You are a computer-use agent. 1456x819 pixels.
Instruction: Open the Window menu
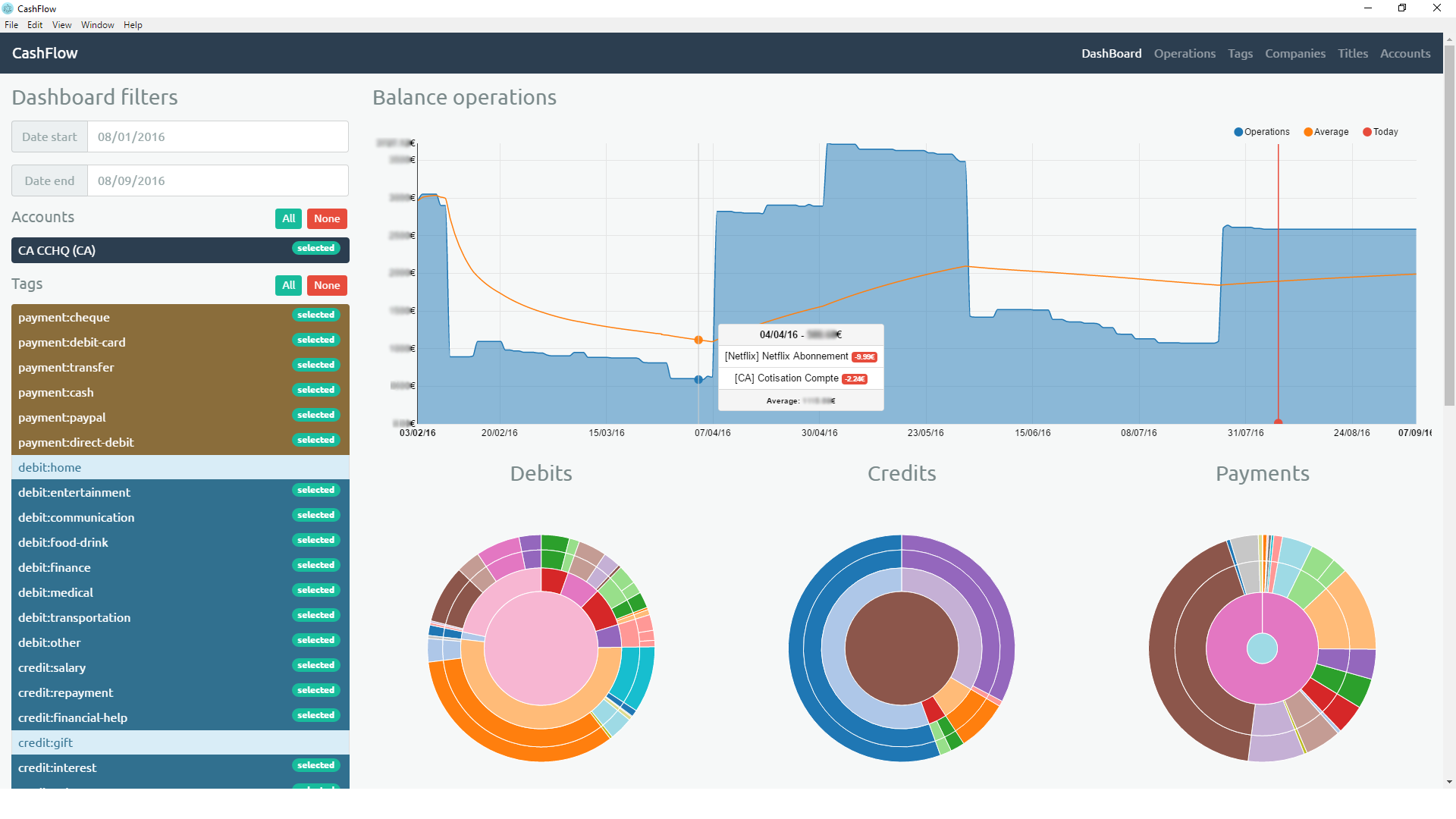97,25
